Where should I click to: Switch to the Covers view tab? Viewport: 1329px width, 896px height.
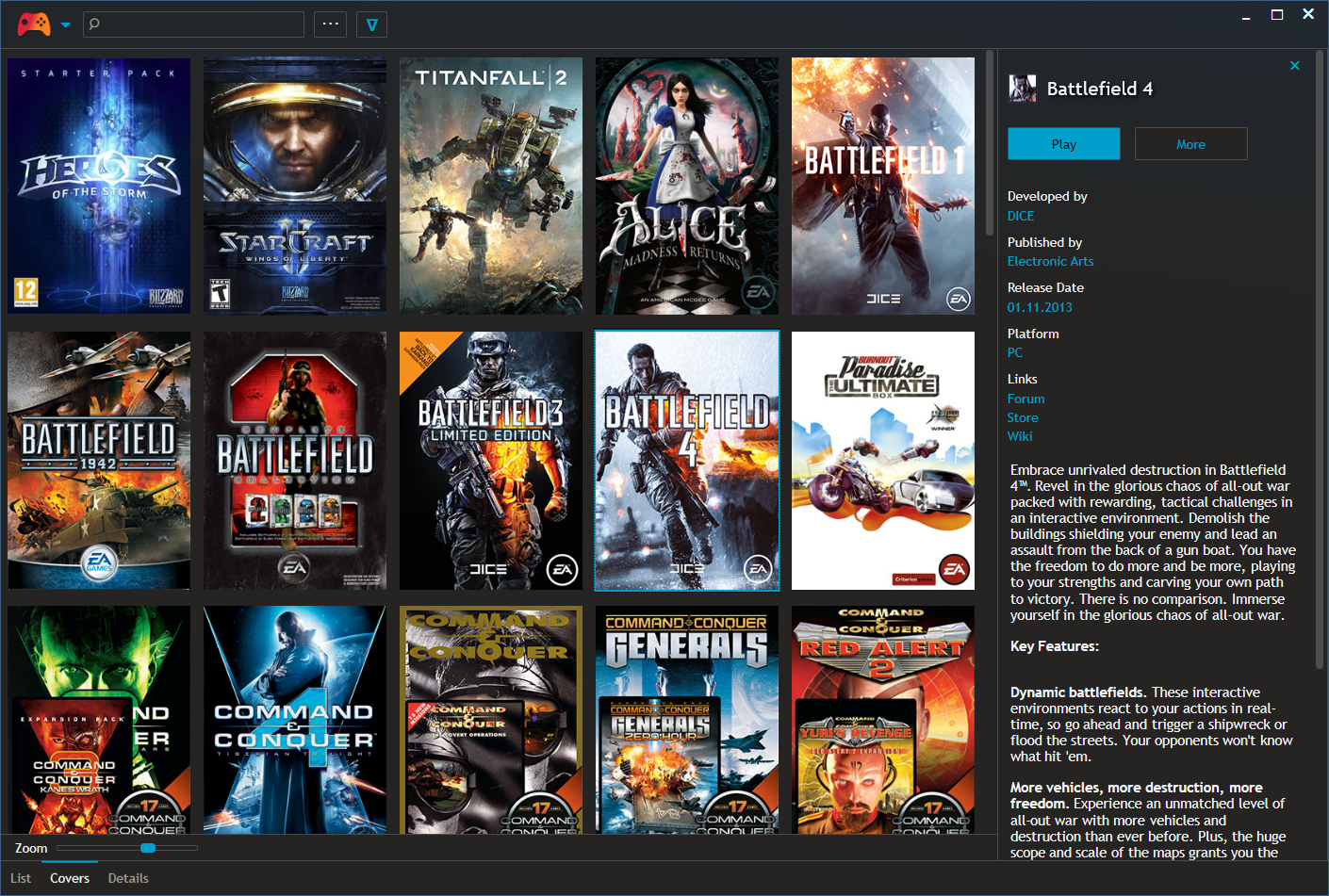point(70,878)
